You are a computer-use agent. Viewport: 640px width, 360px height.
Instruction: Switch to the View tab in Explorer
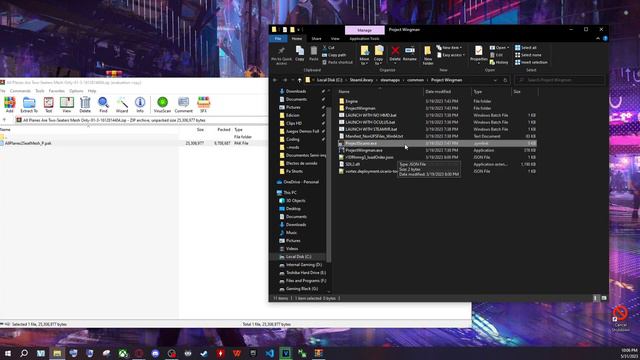(x=335, y=38)
